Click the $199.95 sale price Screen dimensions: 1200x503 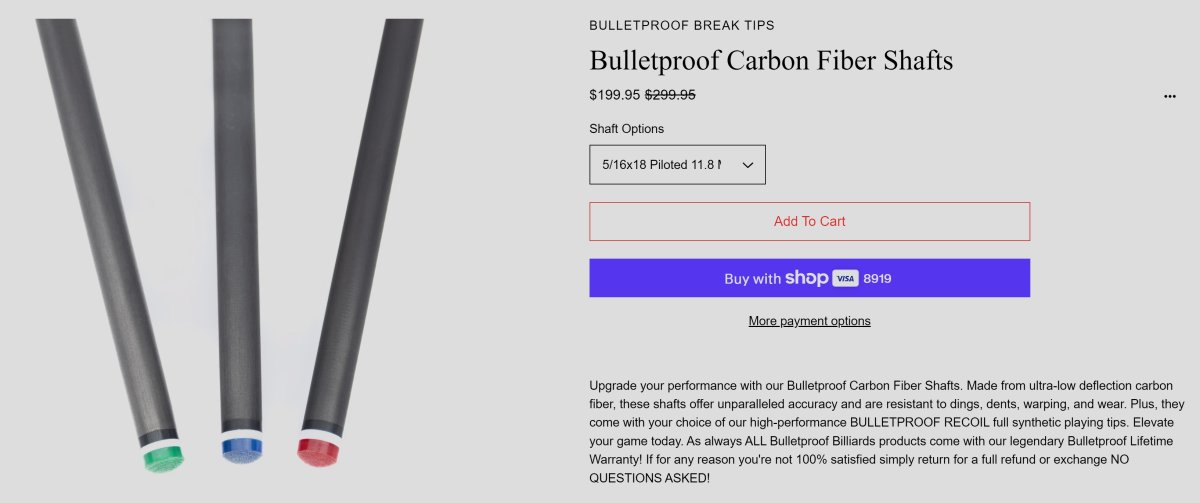tap(614, 95)
